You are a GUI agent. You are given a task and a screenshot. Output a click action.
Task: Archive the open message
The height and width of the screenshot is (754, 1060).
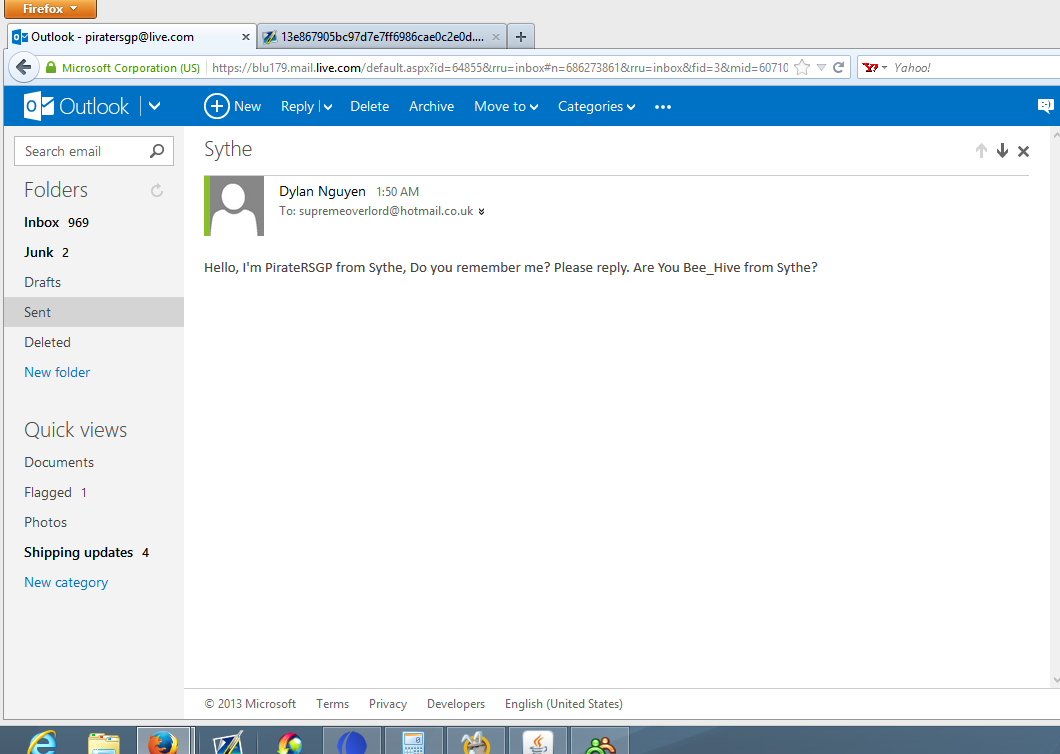pyautogui.click(x=431, y=106)
